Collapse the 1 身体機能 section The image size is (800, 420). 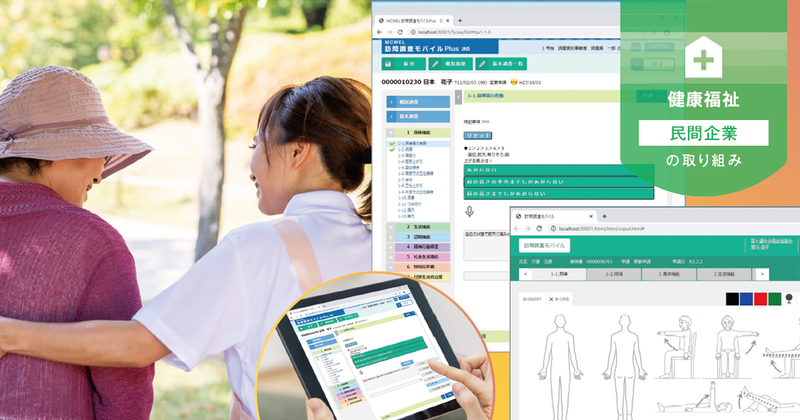pyautogui.click(x=418, y=133)
